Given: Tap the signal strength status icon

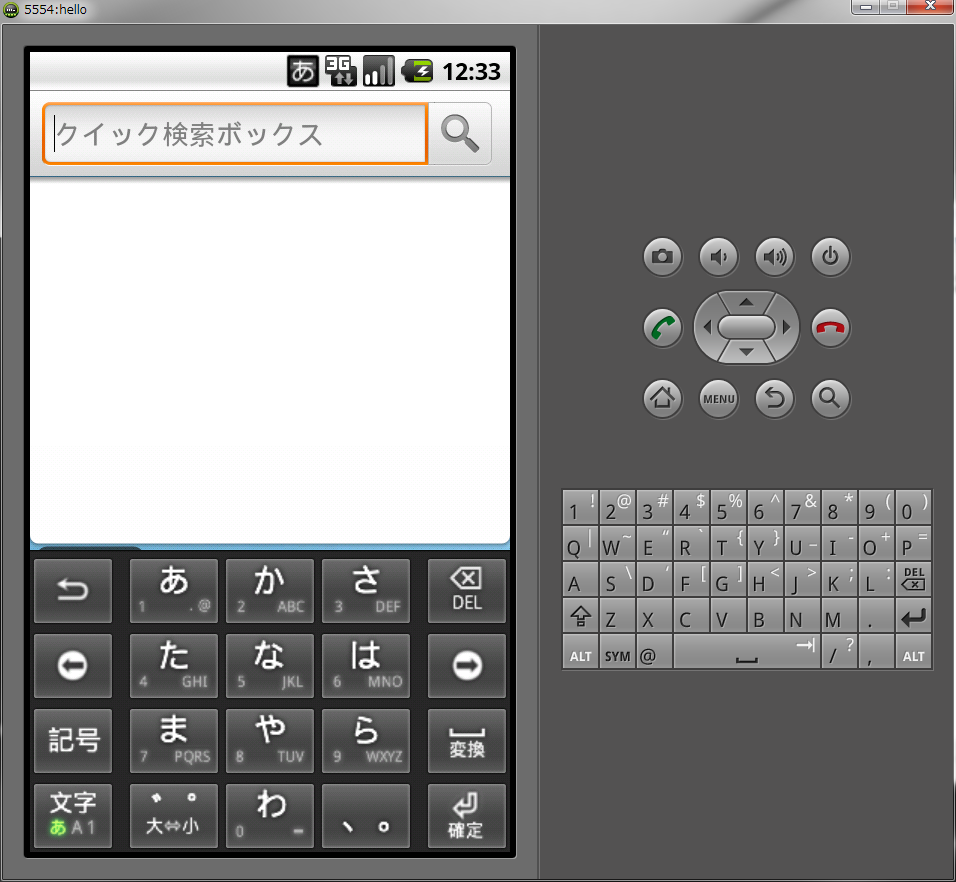Looking at the screenshot, I should tap(379, 71).
